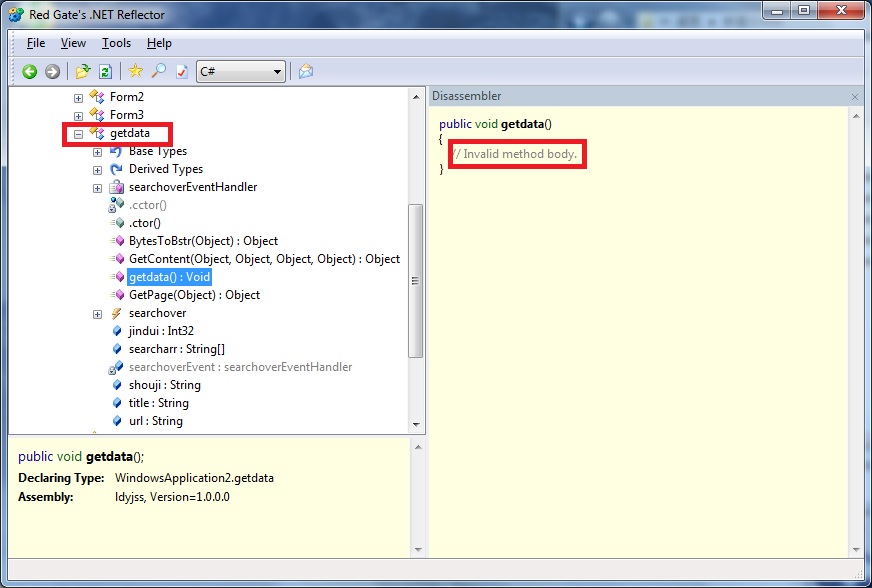Click the Form3 class icon

tap(97, 115)
